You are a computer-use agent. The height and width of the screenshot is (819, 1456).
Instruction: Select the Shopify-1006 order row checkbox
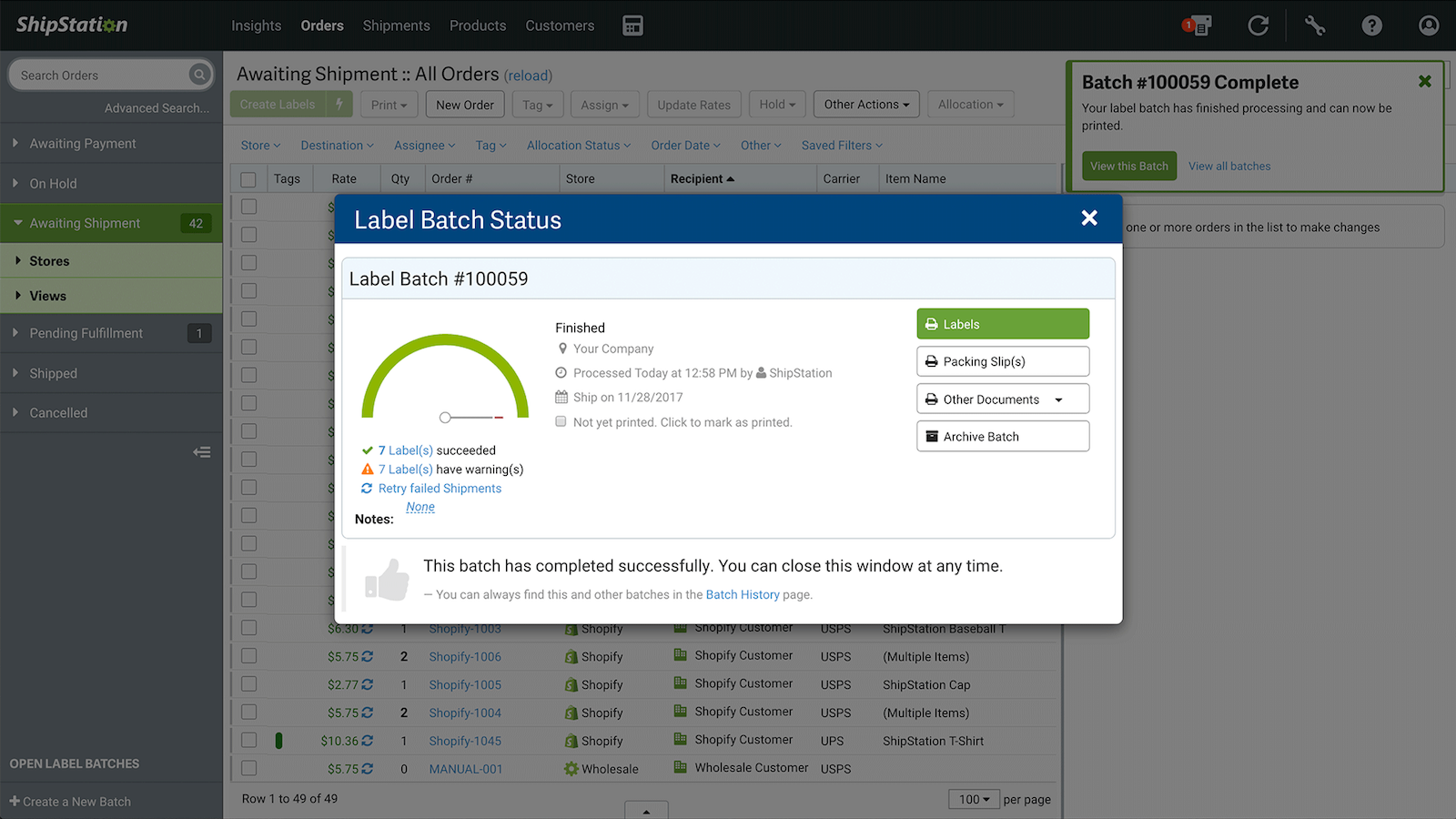coord(249,656)
